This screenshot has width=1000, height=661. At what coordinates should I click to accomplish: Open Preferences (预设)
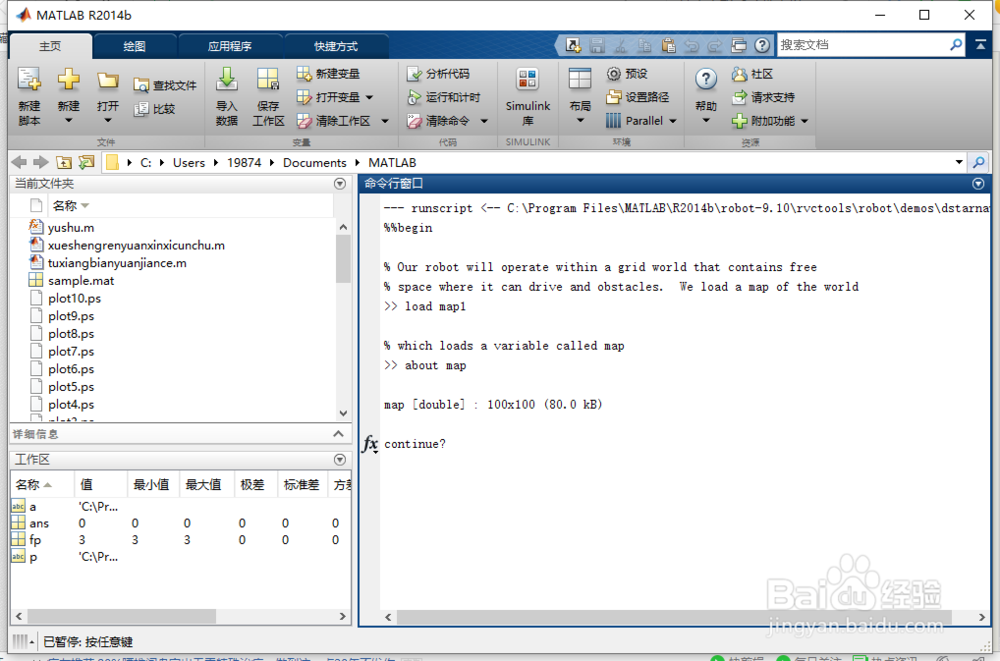[627, 74]
